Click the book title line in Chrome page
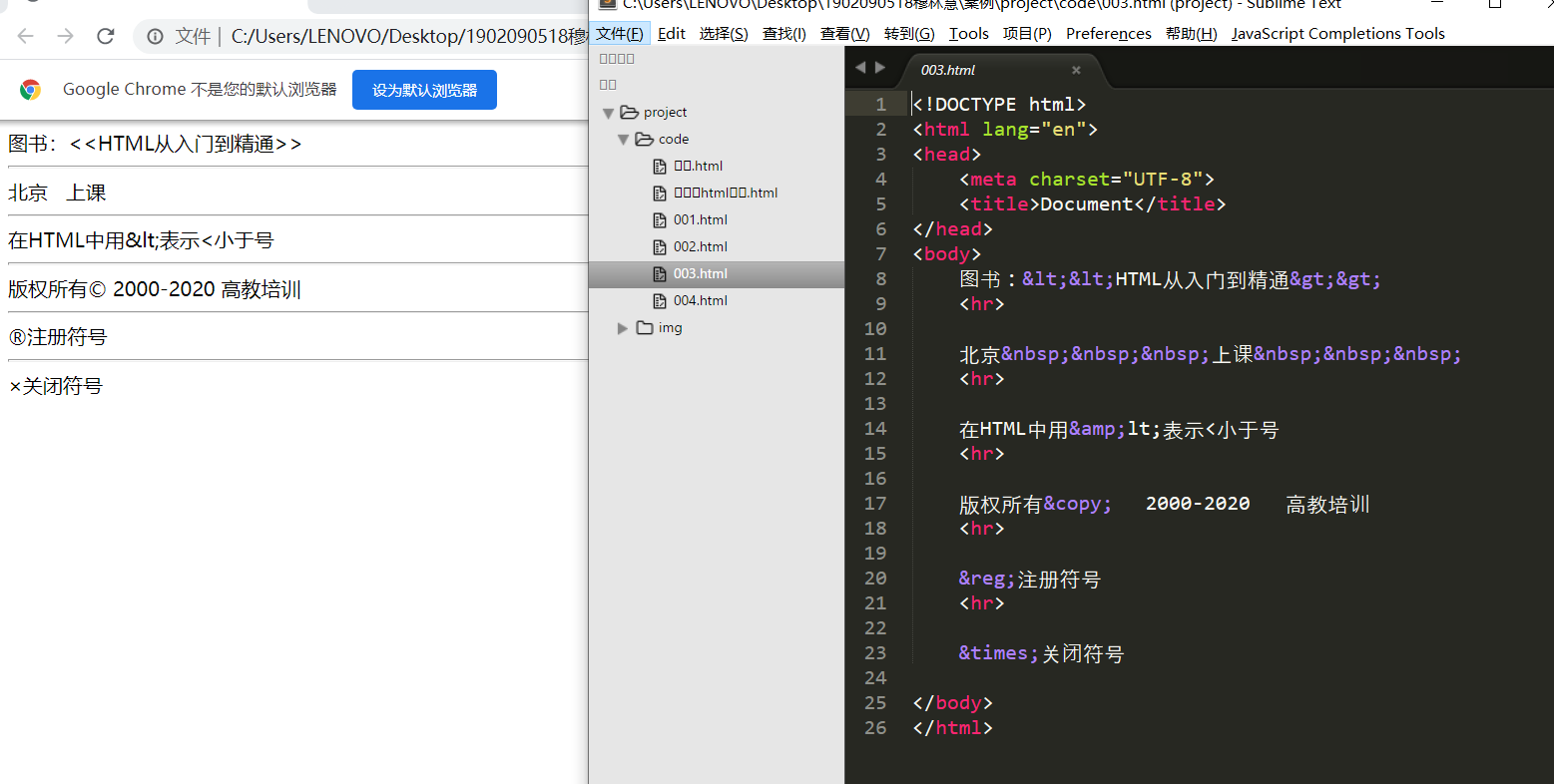 click(155, 144)
